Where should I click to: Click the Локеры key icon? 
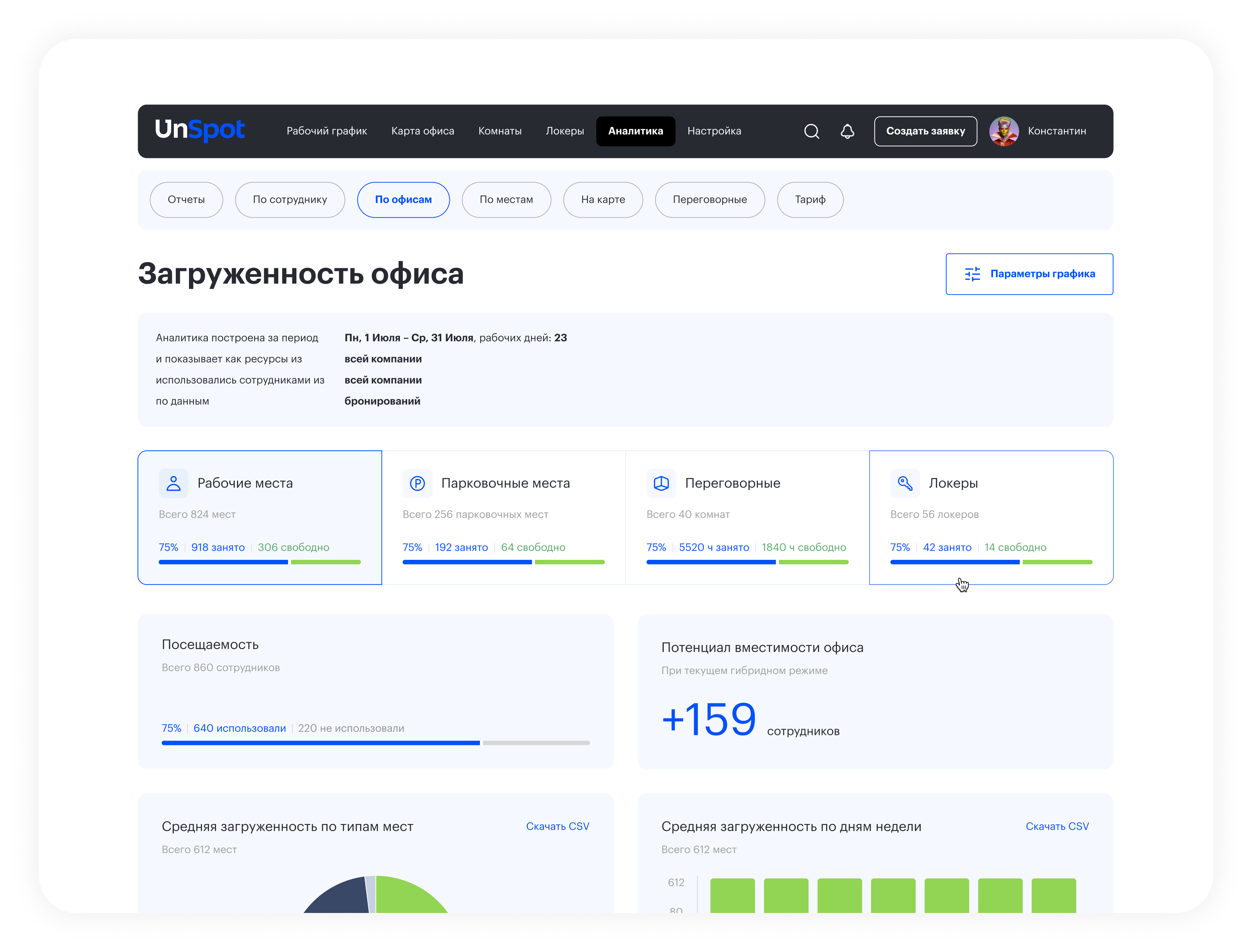[905, 483]
